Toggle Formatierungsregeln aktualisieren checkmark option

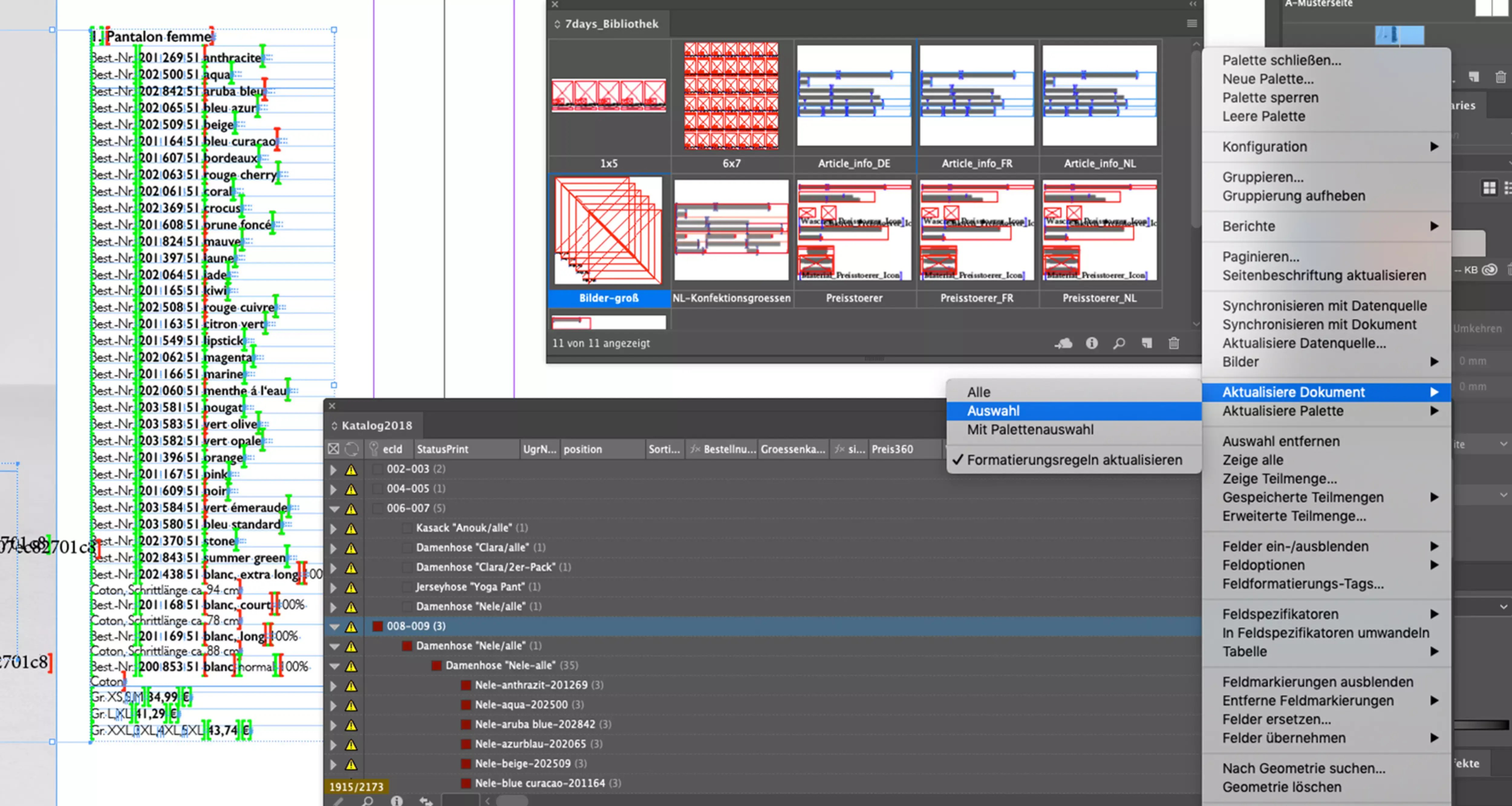coord(1074,460)
